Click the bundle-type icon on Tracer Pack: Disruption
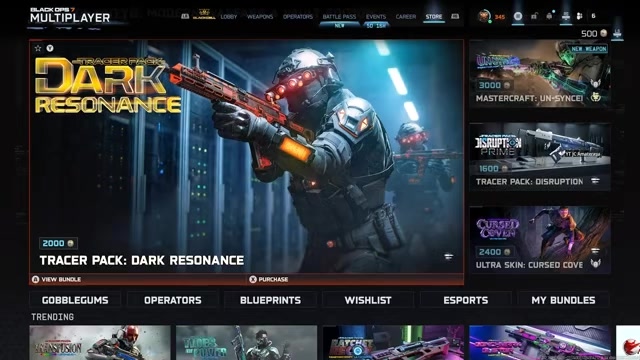This screenshot has width=640, height=360. [x=595, y=180]
